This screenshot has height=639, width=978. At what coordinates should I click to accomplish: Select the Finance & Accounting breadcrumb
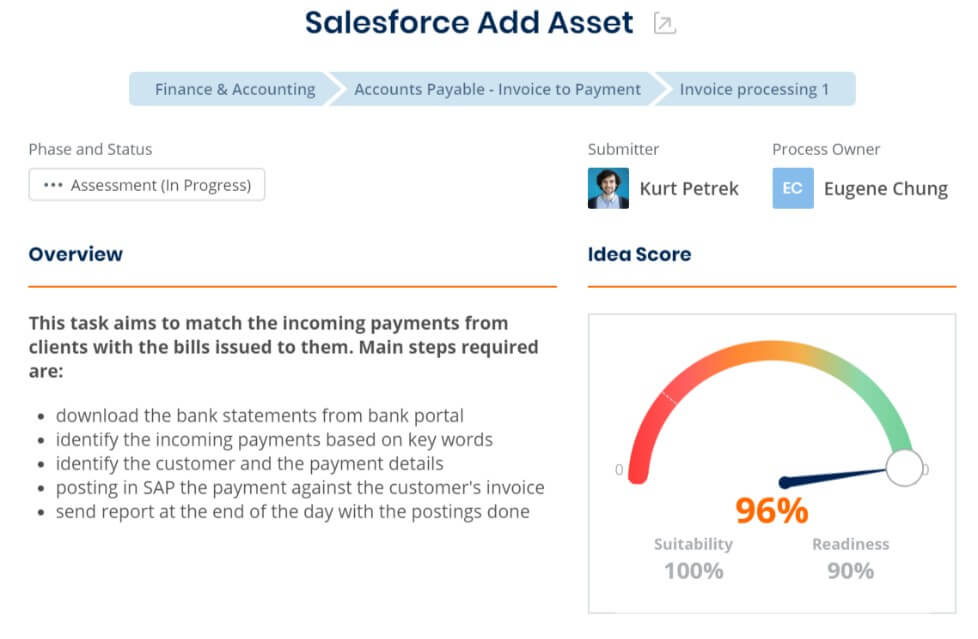(235, 89)
